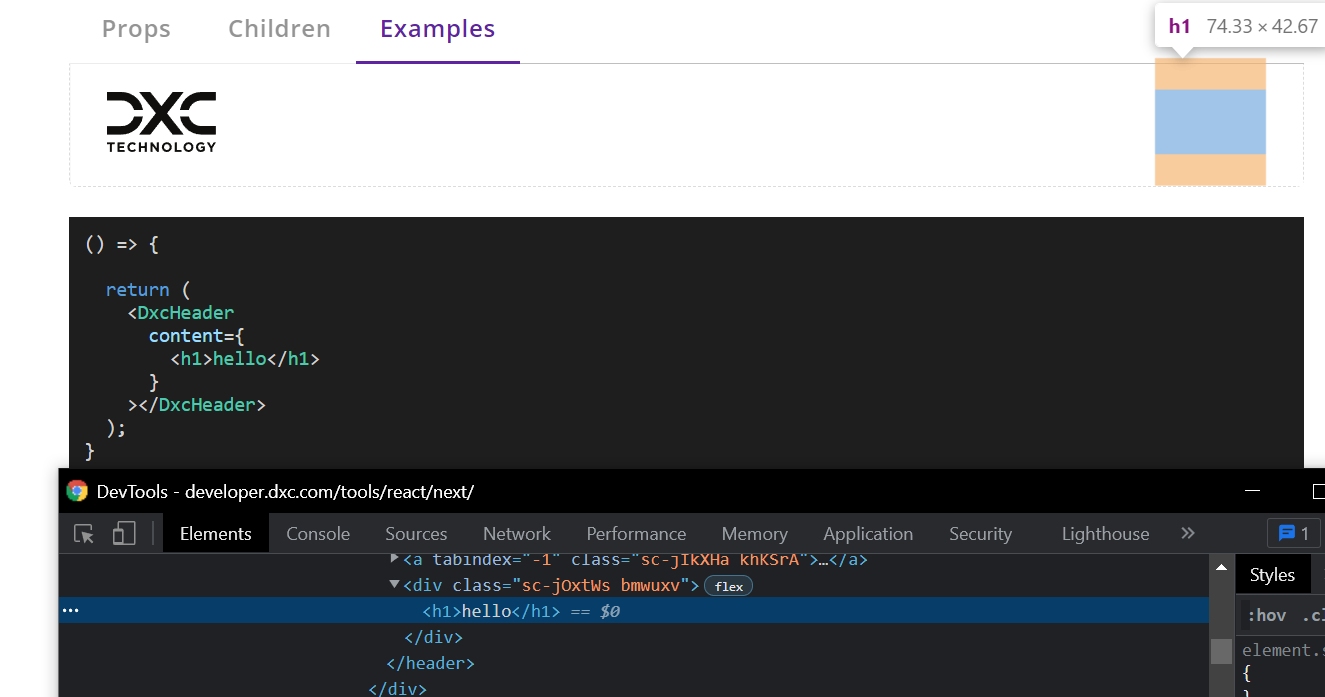The image size is (1325, 697).
Task: Click the scroll up arrow in Elements panel
Action: (x=1221, y=568)
